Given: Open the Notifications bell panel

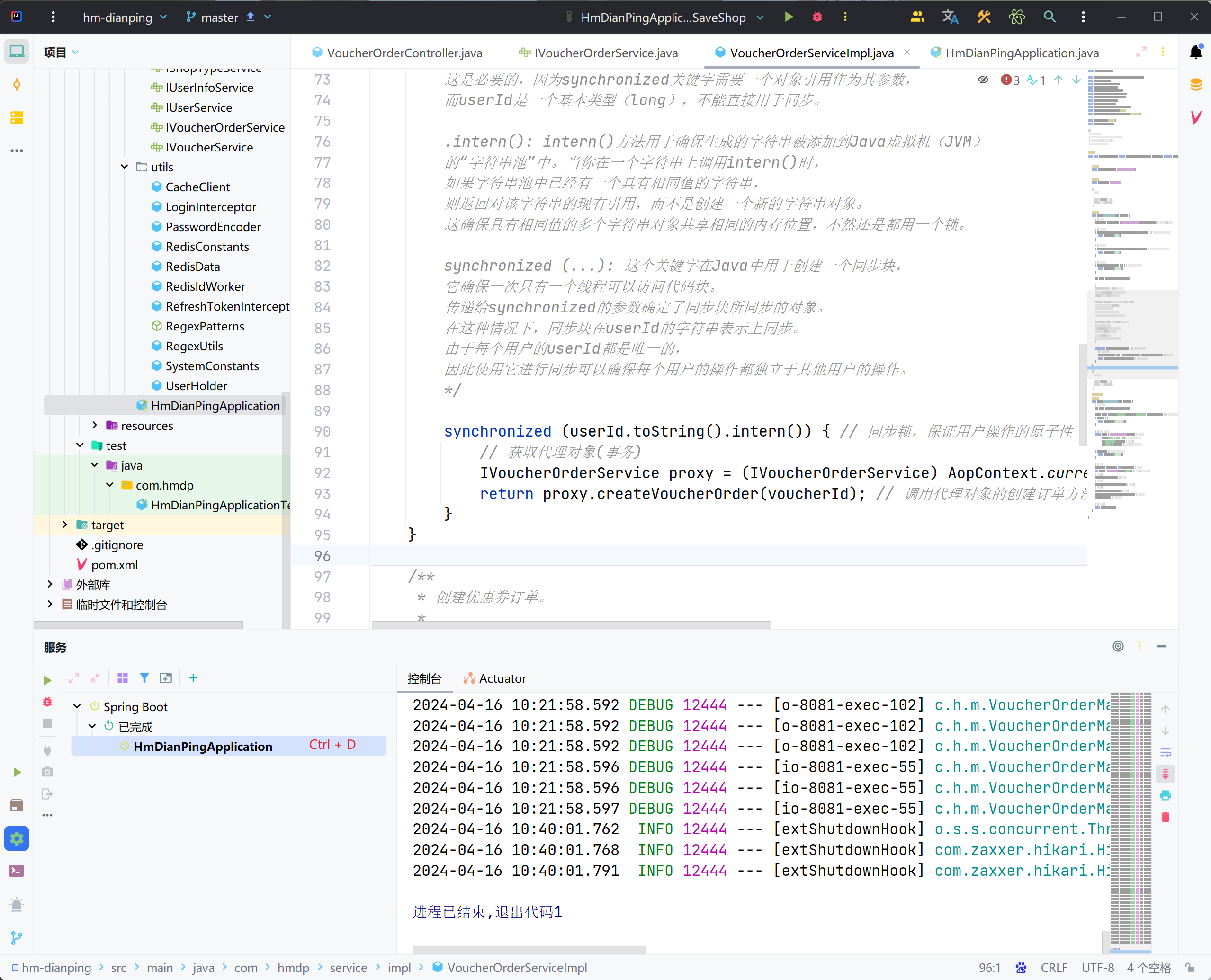Looking at the screenshot, I should (1196, 52).
